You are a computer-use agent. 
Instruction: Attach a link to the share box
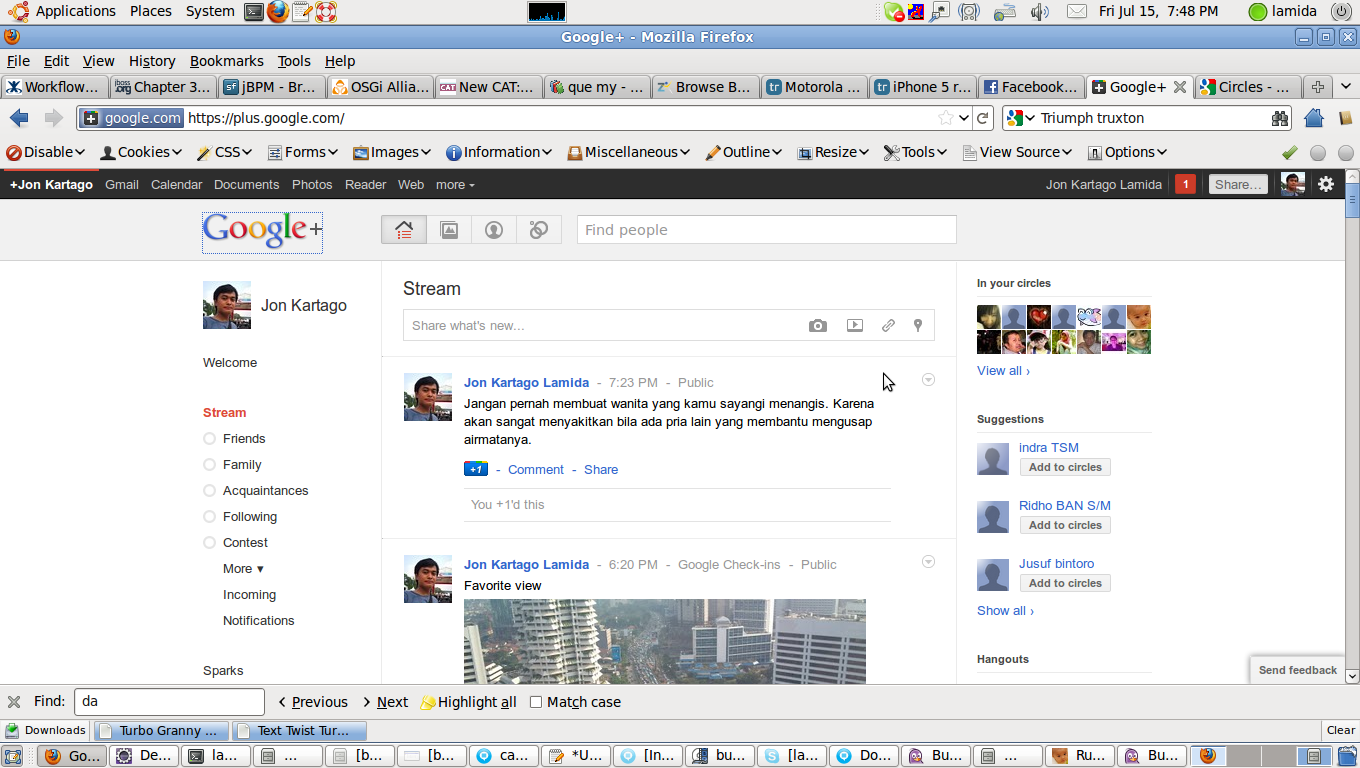pyautogui.click(x=887, y=325)
